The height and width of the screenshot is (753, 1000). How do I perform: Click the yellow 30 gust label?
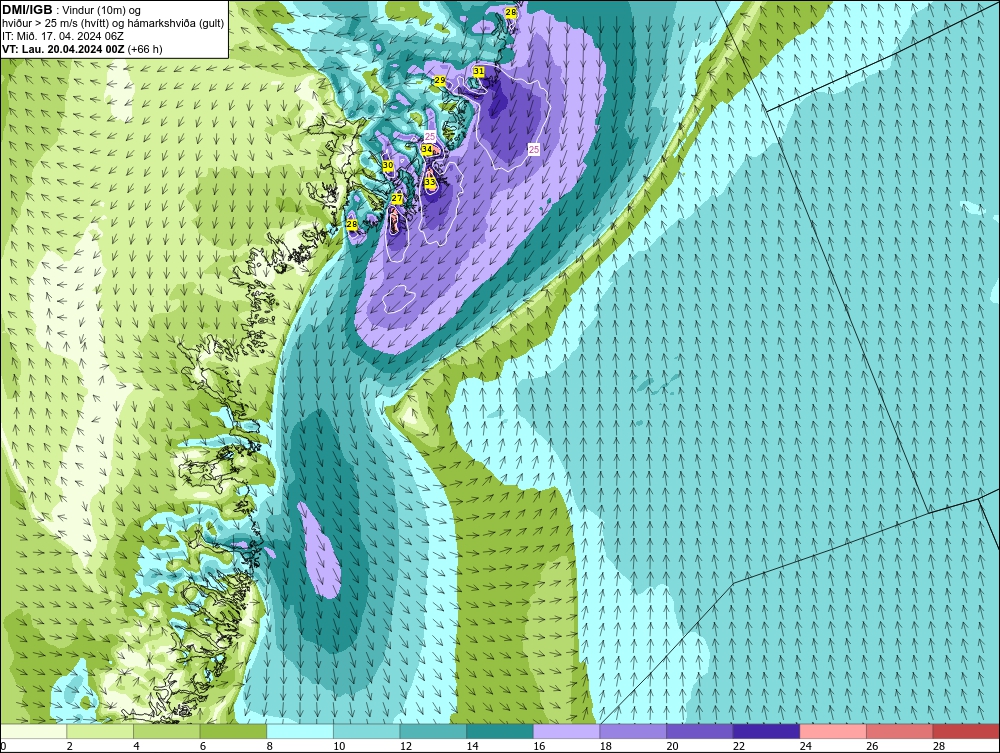coord(388,165)
